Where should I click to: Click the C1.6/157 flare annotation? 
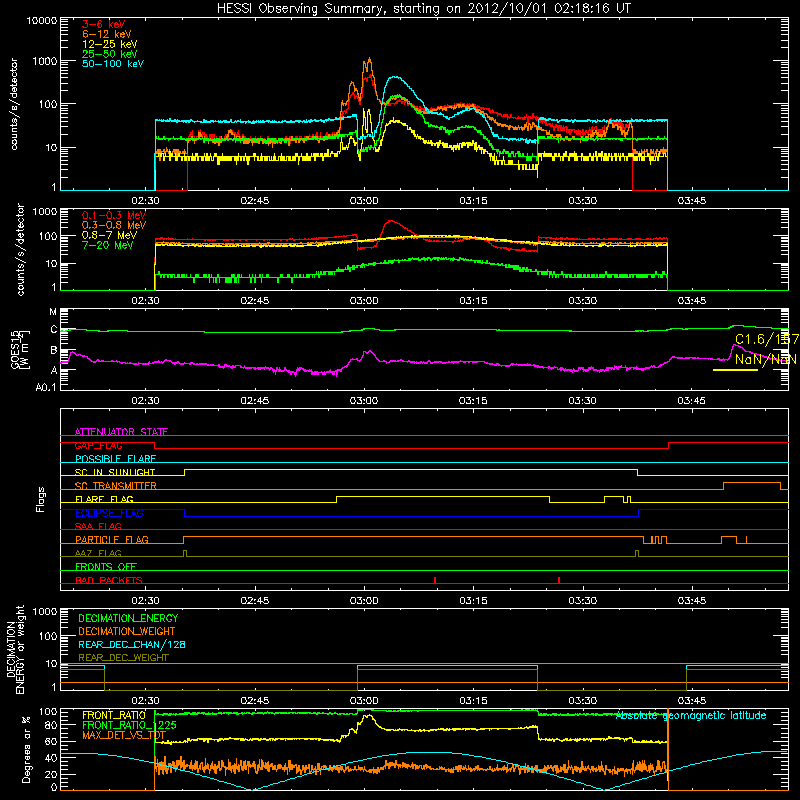767,339
